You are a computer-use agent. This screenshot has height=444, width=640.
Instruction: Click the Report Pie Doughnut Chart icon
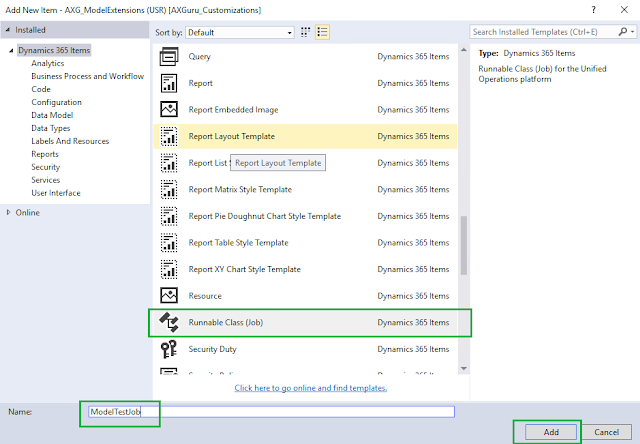[169, 216]
